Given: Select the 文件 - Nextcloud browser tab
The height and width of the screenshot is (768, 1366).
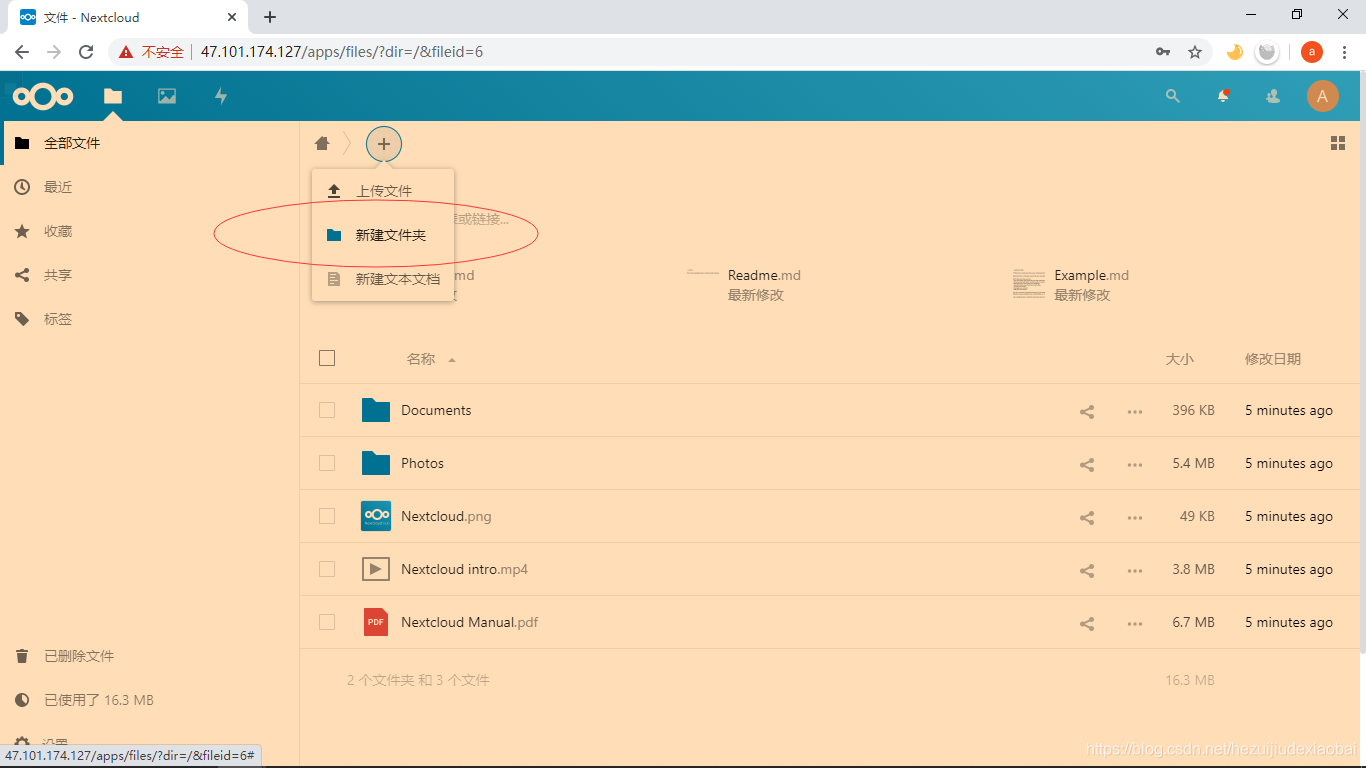Looking at the screenshot, I should 130,17.
